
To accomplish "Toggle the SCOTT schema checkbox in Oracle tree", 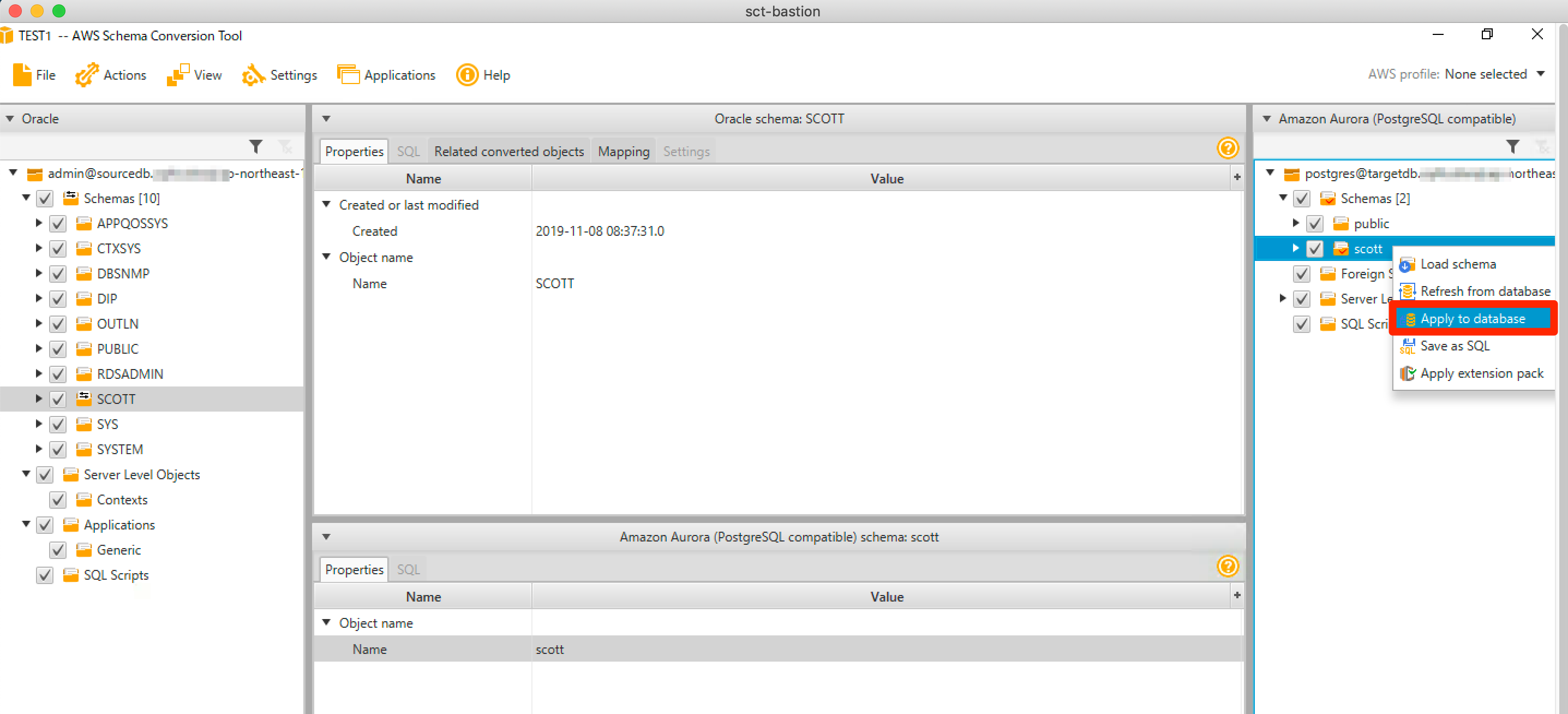I will [x=57, y=399].
